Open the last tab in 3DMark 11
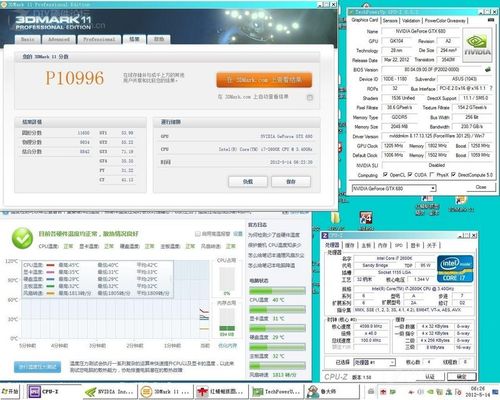This screenshot has width=500, height=400. click(x=159, y=39)
